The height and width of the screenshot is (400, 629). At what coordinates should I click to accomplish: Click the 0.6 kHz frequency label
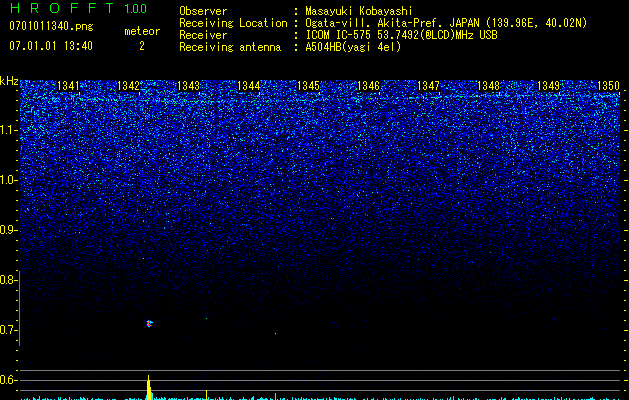tap(9, 380)
